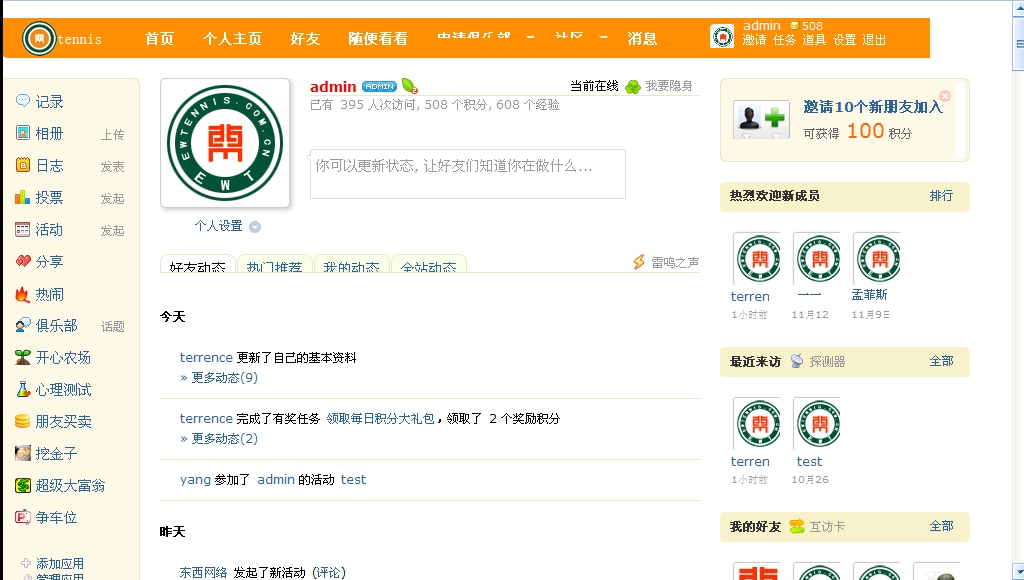Click 邀请10个新朋友加入 link
1024x580 pixels.
872,107
